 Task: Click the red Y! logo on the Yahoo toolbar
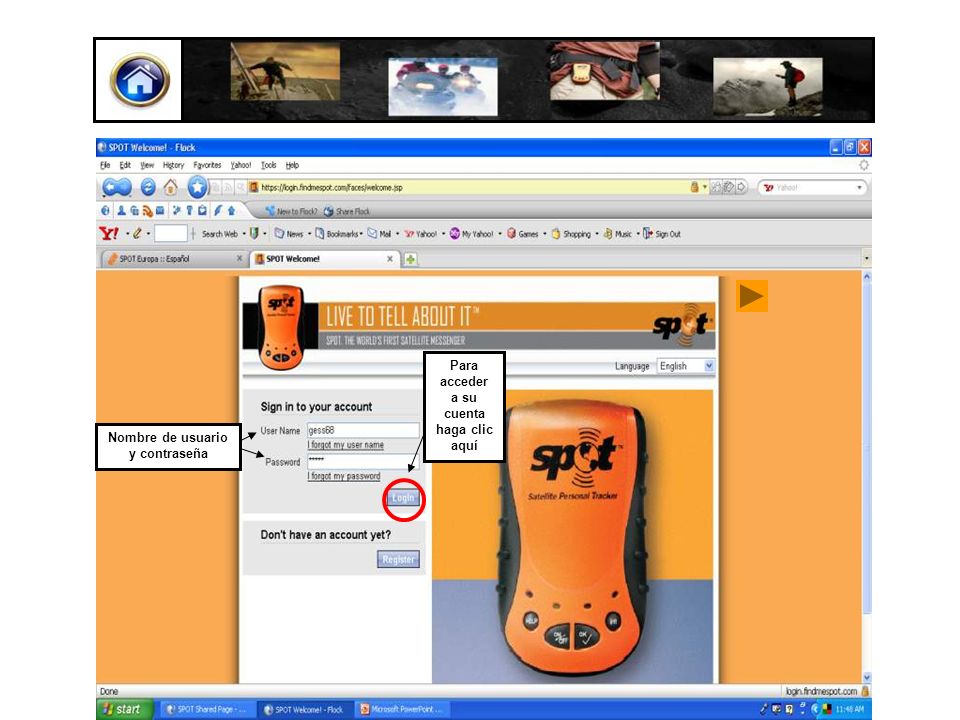[109, 233]
